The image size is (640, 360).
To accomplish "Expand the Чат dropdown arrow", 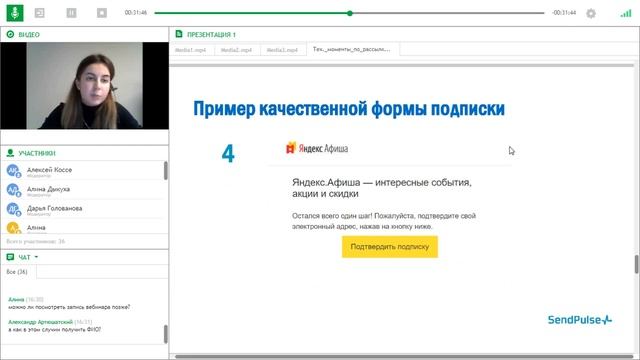I will coord(36,257).
